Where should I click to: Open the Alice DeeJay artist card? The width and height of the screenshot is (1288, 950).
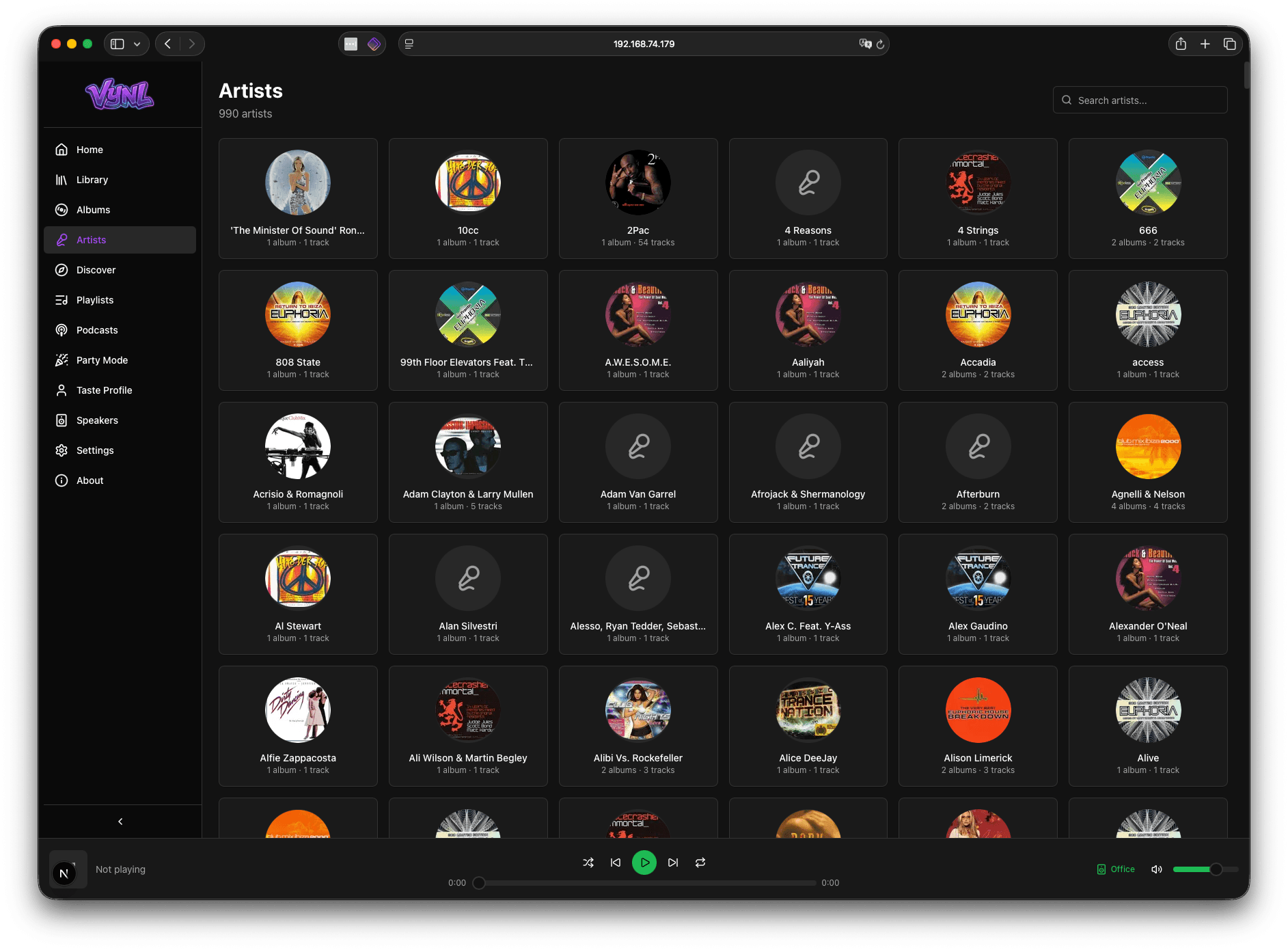coord(808,726)
